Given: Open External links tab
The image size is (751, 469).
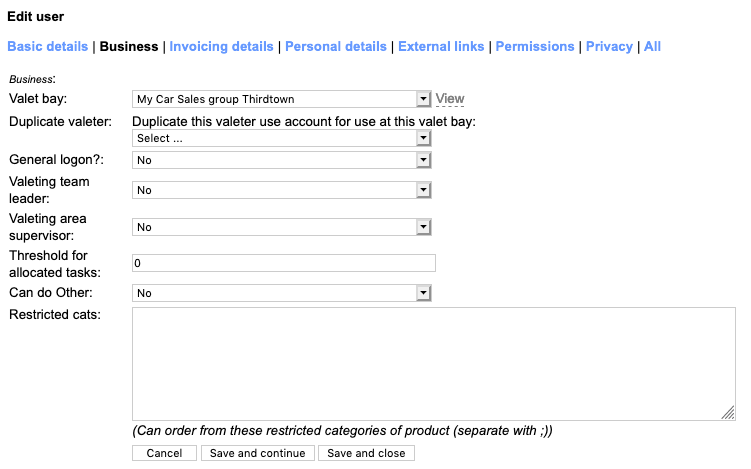Looking at the screenshot, I should pyautogui.click(x=441, y=46).
